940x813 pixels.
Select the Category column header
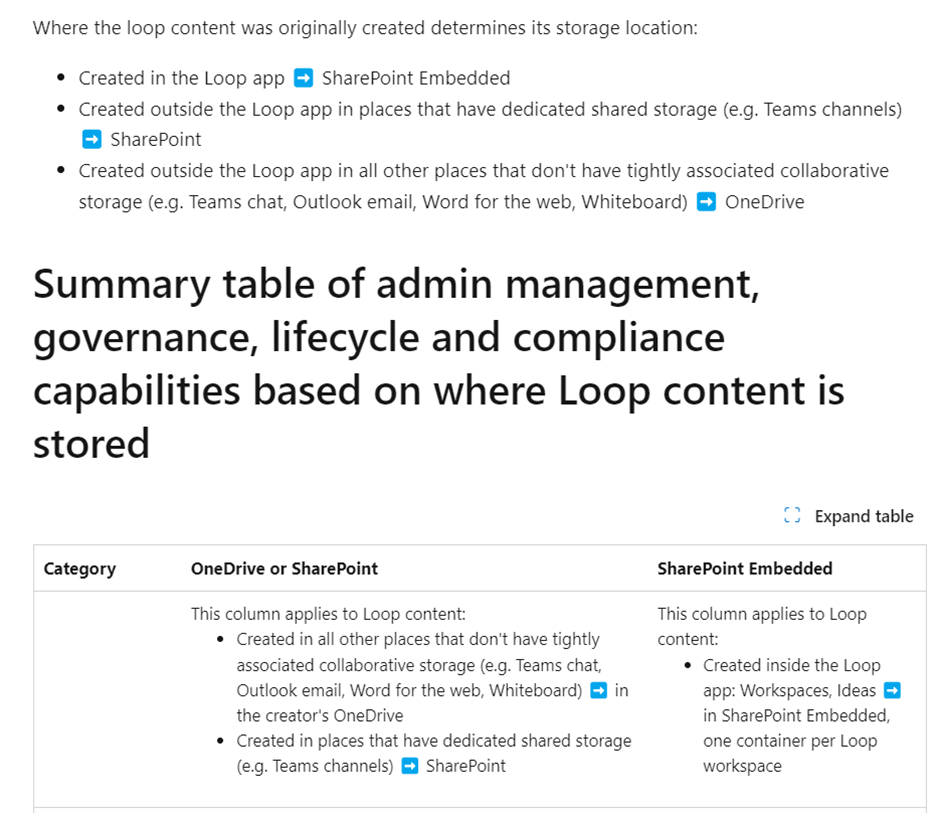coord(80,568)
